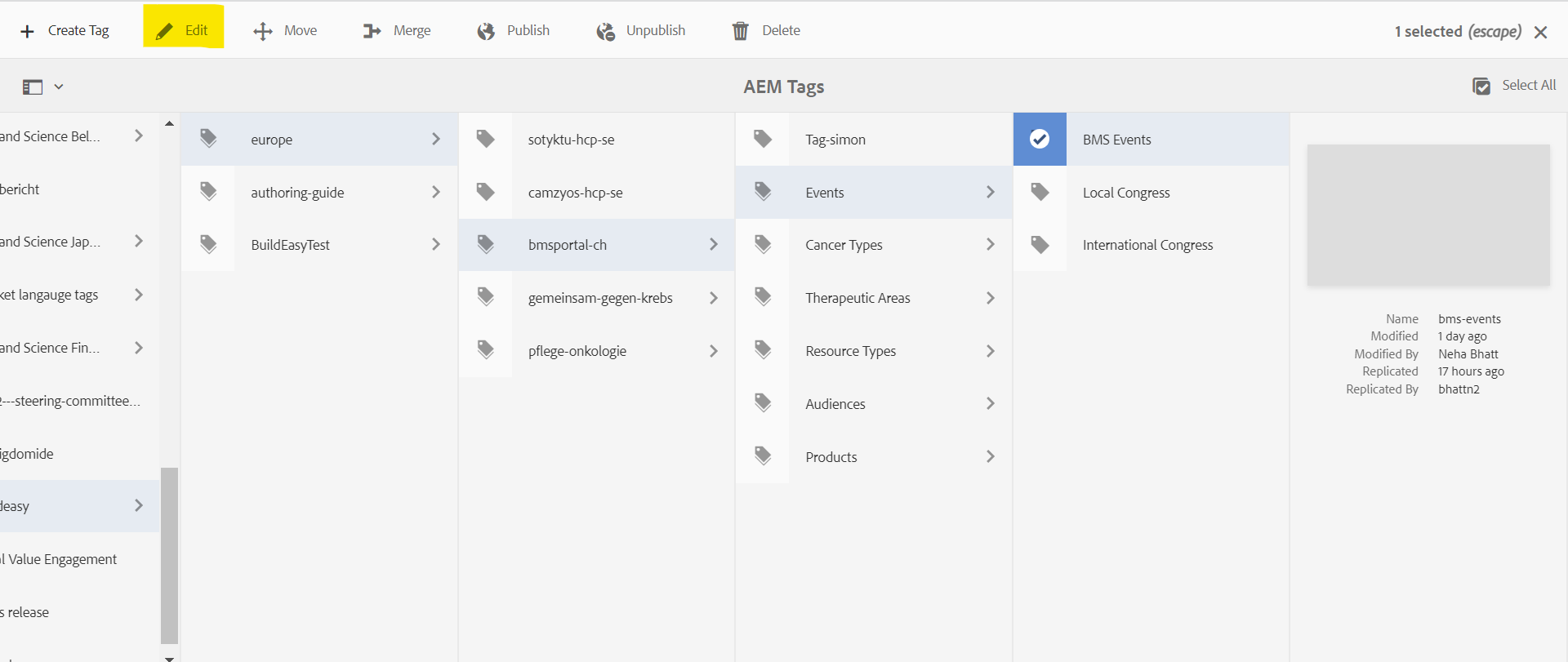
Task: Select the sotyktu-hcp-se tag
Action: tap(596, 139)
